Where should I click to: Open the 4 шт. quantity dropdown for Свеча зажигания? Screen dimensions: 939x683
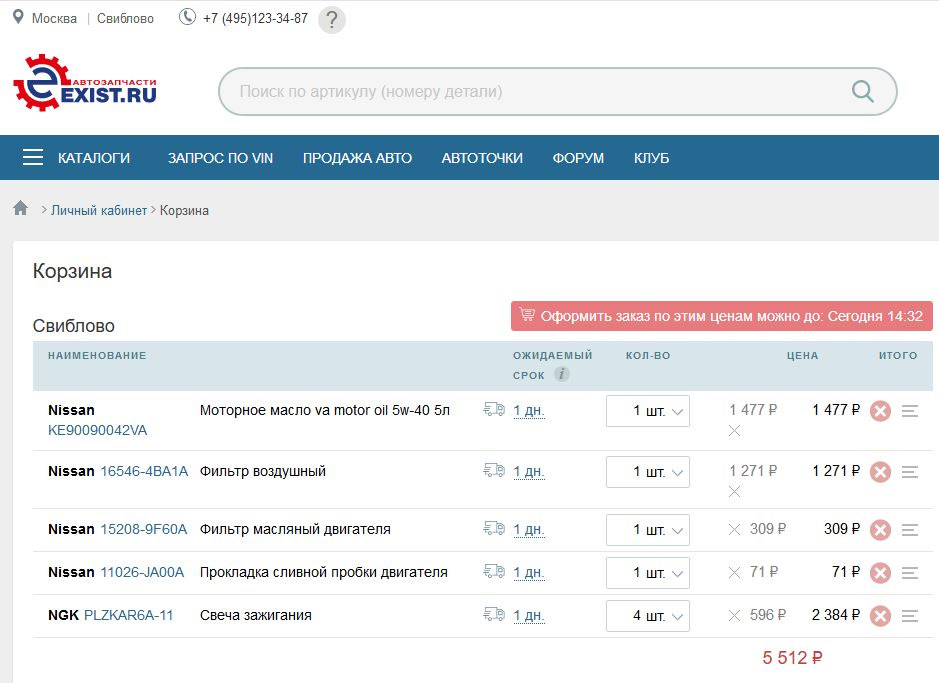coord(648,616)
